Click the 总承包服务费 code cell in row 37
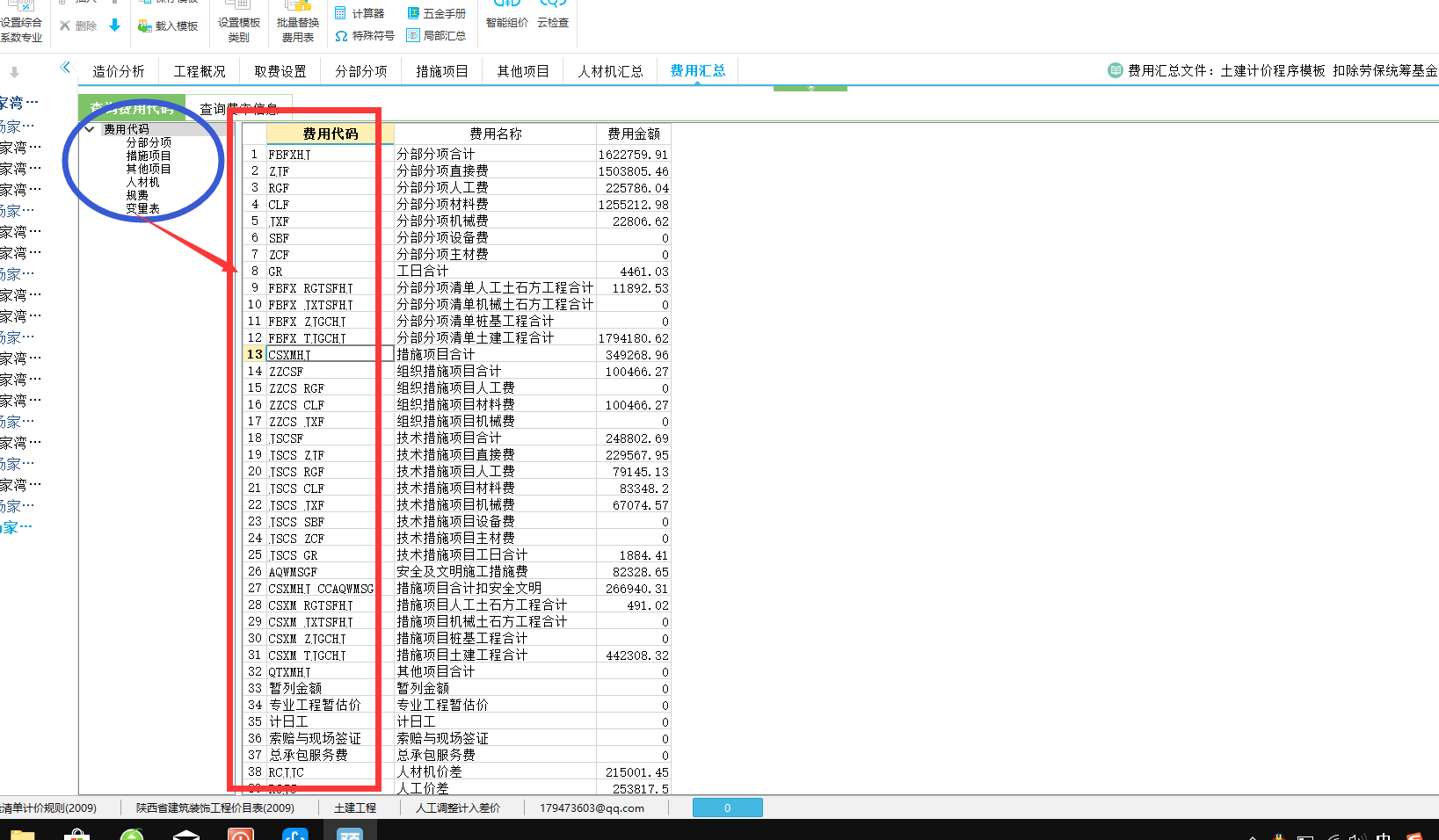 (x=330, y=755)
